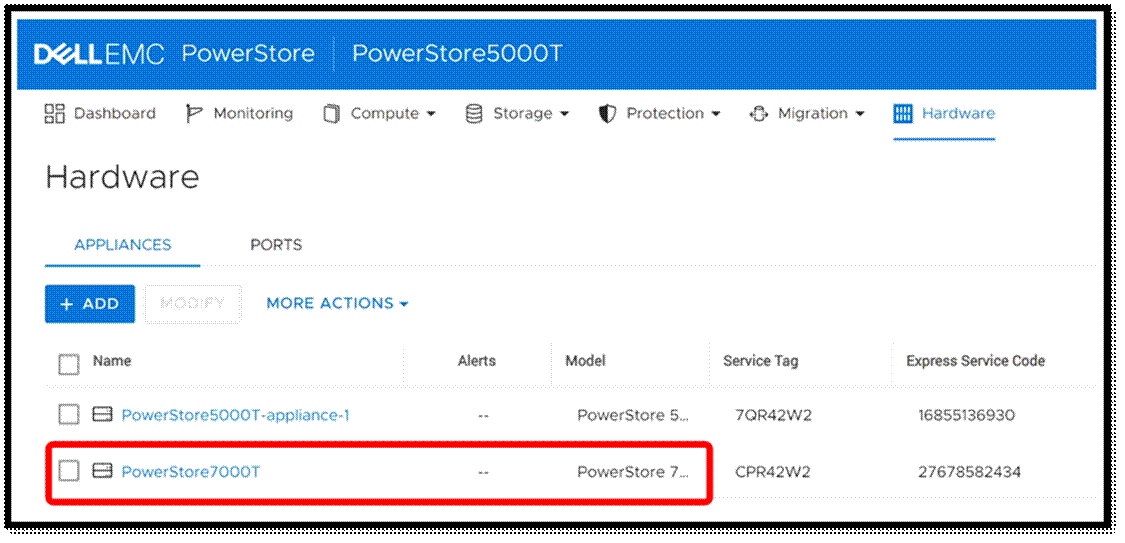Click the Dashboard grid icon
This screenshot has height=543, width=1125.
pyautogui.click(x=54, y=114)
